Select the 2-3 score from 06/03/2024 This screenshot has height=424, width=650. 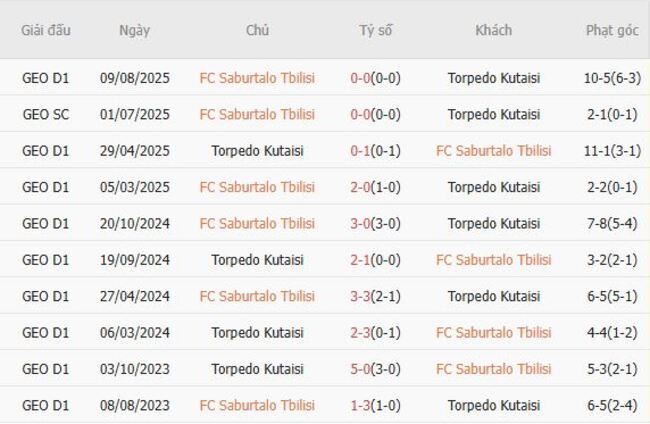click(x=360, y=333)
